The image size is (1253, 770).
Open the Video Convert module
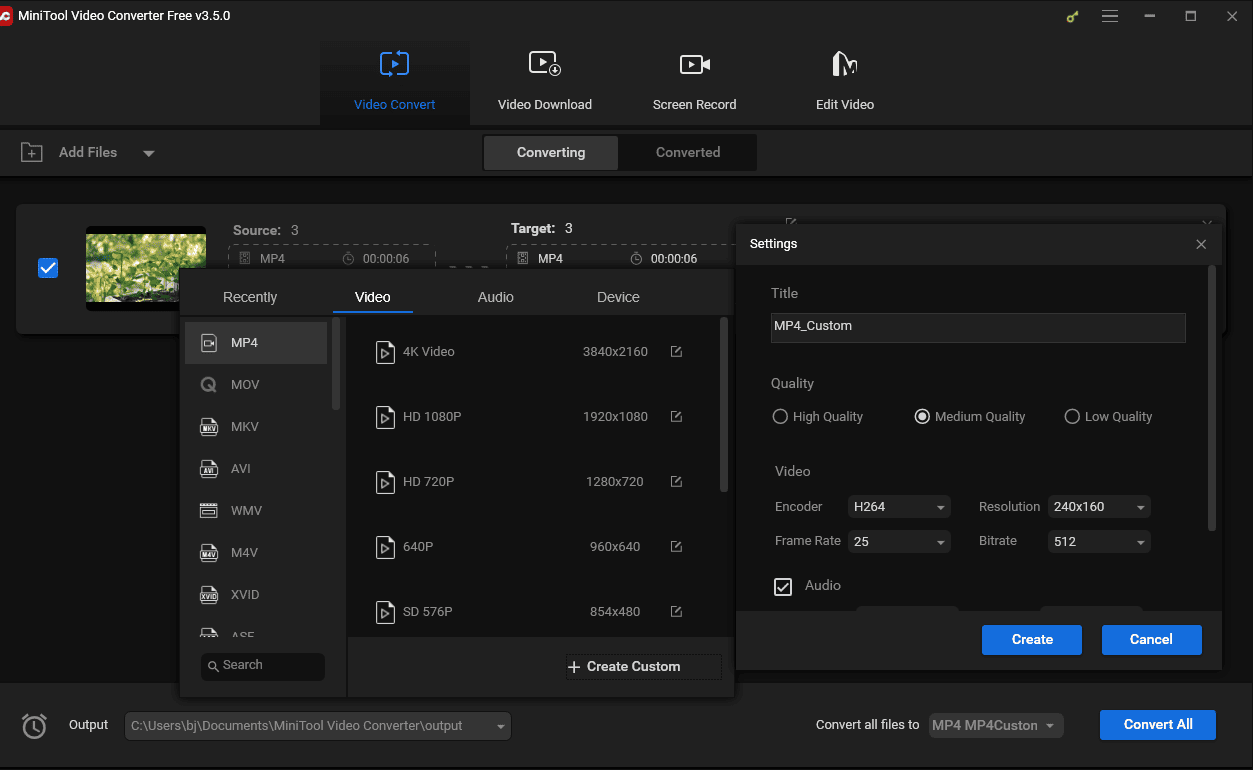[x=394, y=82]
